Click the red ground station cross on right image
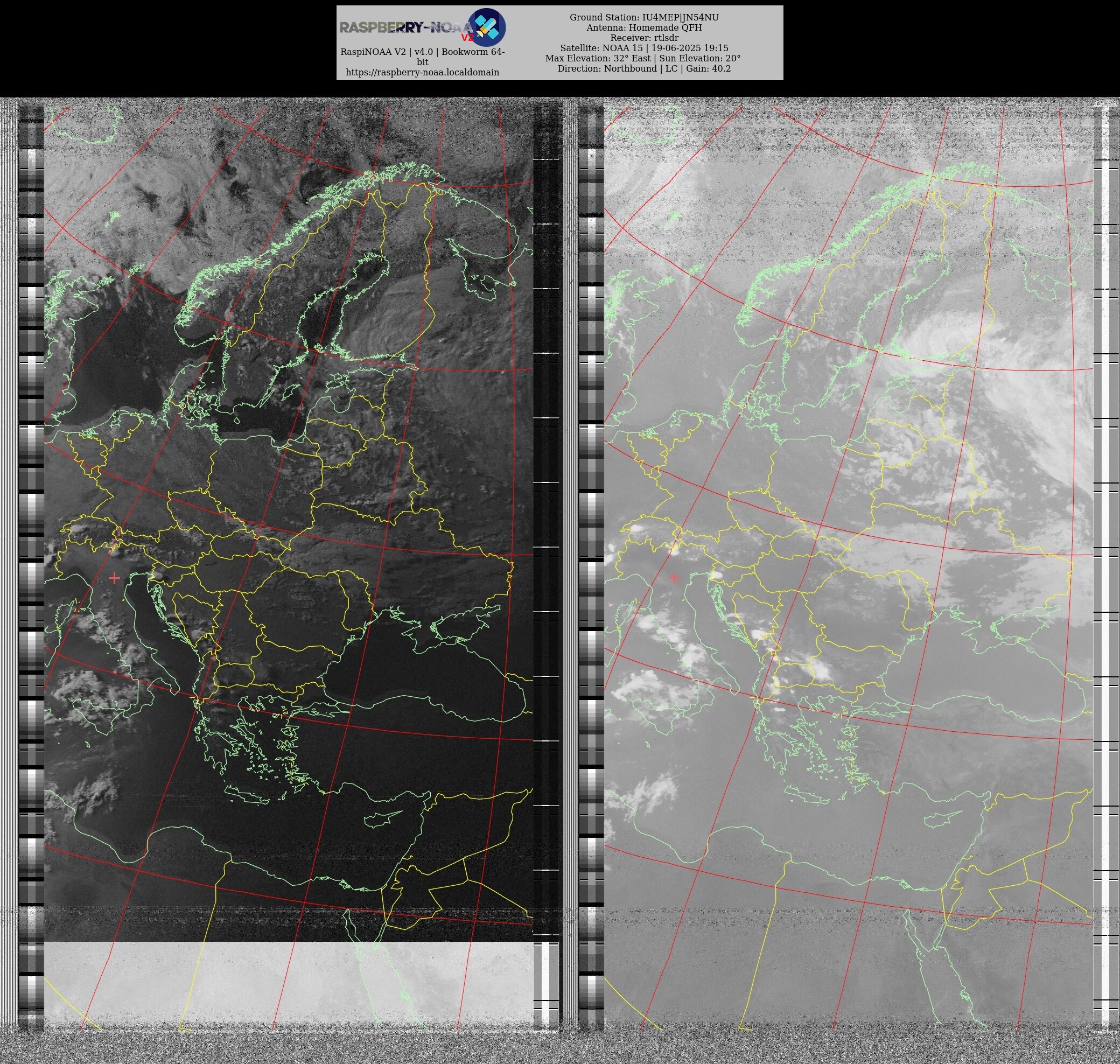Viewport: 1120px width, 1064px height. tap(674, 578)
